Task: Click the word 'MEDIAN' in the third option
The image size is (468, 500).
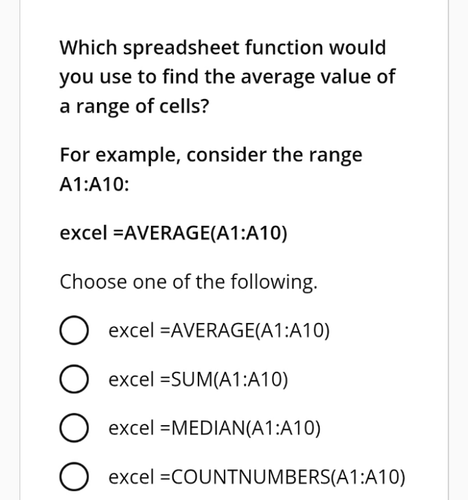Action: (208, 428)
